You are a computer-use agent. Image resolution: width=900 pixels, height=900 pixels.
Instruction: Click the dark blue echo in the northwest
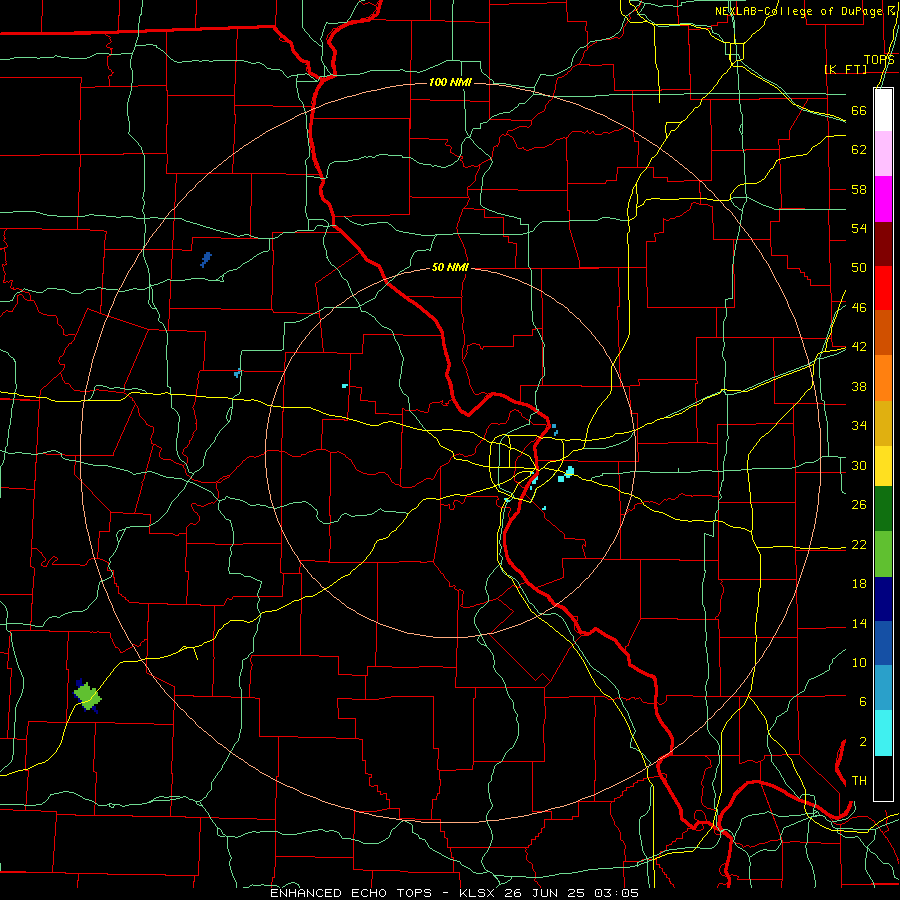(x=206, y=259)
